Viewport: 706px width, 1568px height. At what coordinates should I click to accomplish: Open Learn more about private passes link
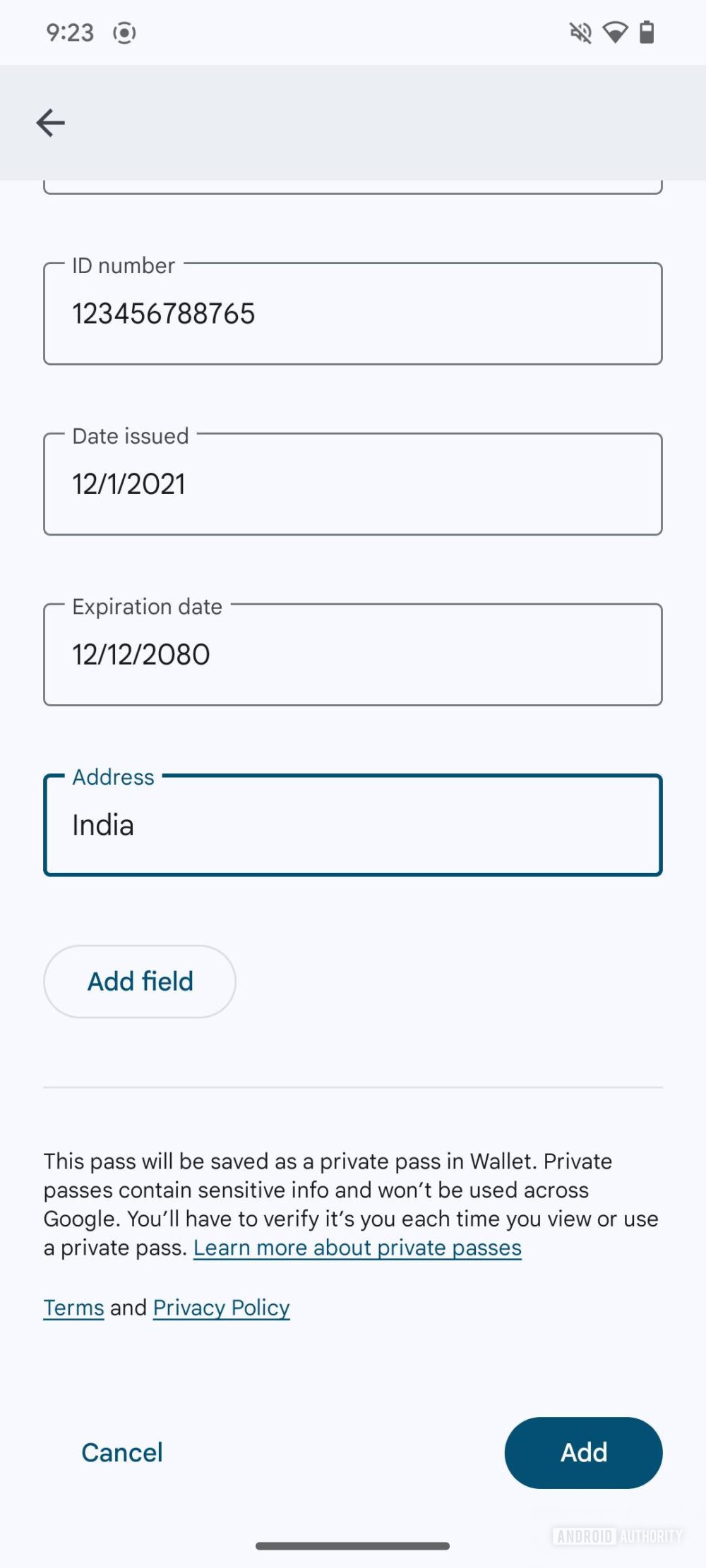(357, 1248)
